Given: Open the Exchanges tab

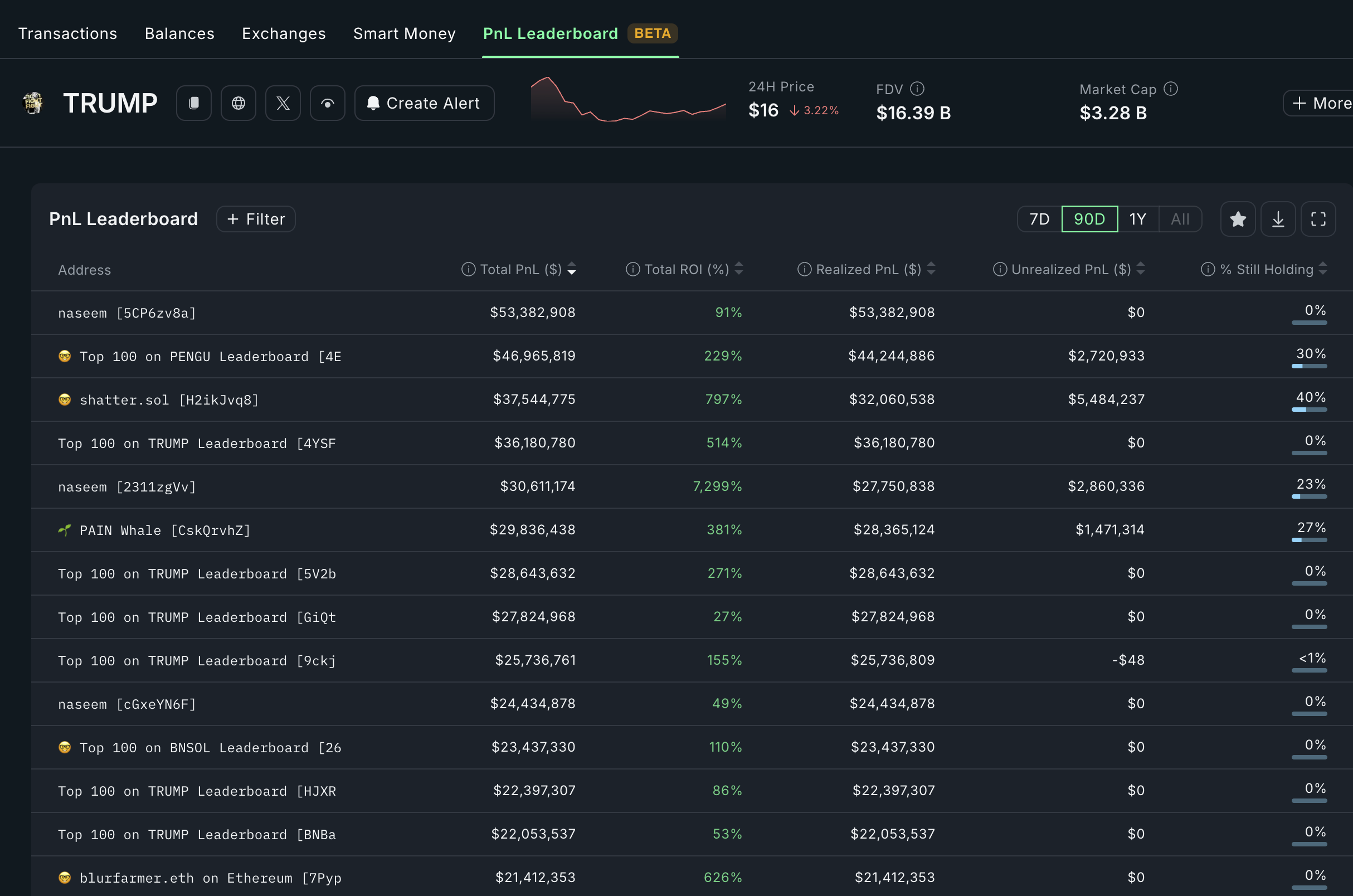Looking at the screenshot, I should pos(284,33).
